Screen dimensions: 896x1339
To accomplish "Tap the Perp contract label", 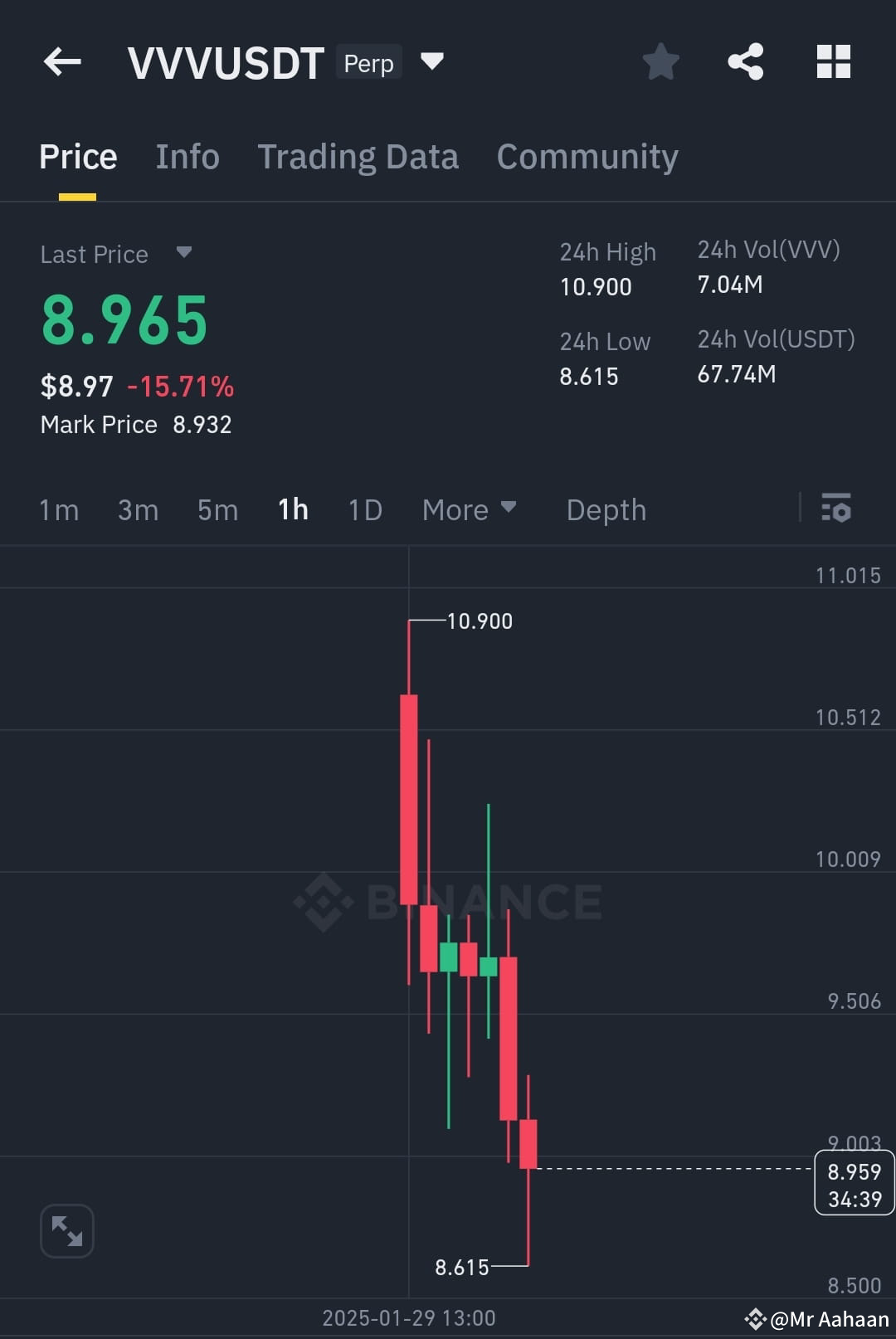I will tap(368, 62).
